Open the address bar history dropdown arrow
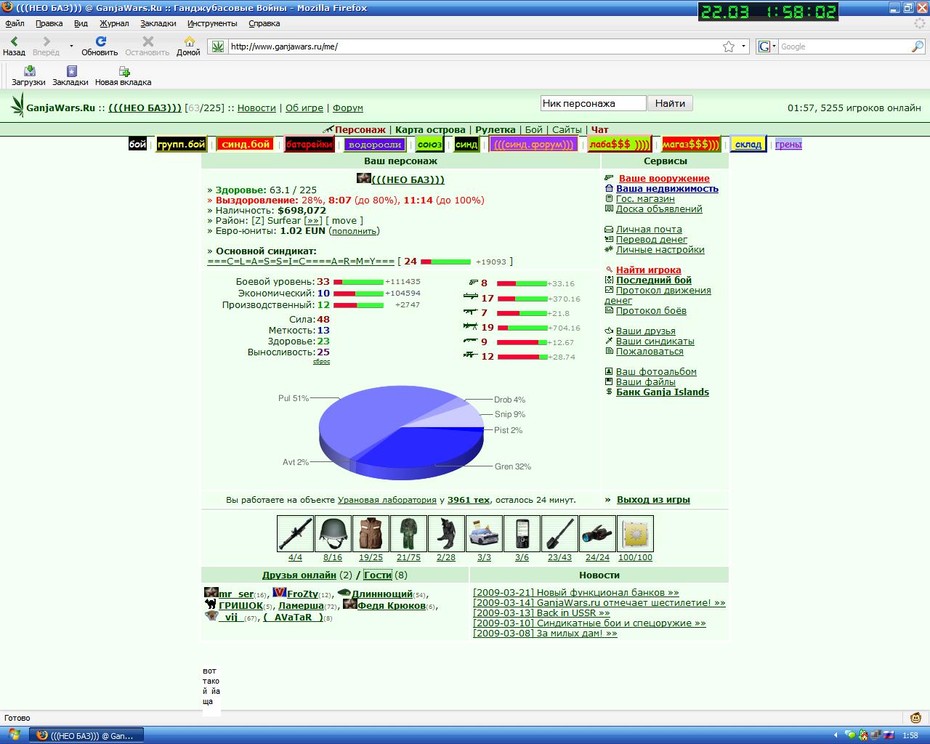Screen dimensions: 930x744 [744, 46]
